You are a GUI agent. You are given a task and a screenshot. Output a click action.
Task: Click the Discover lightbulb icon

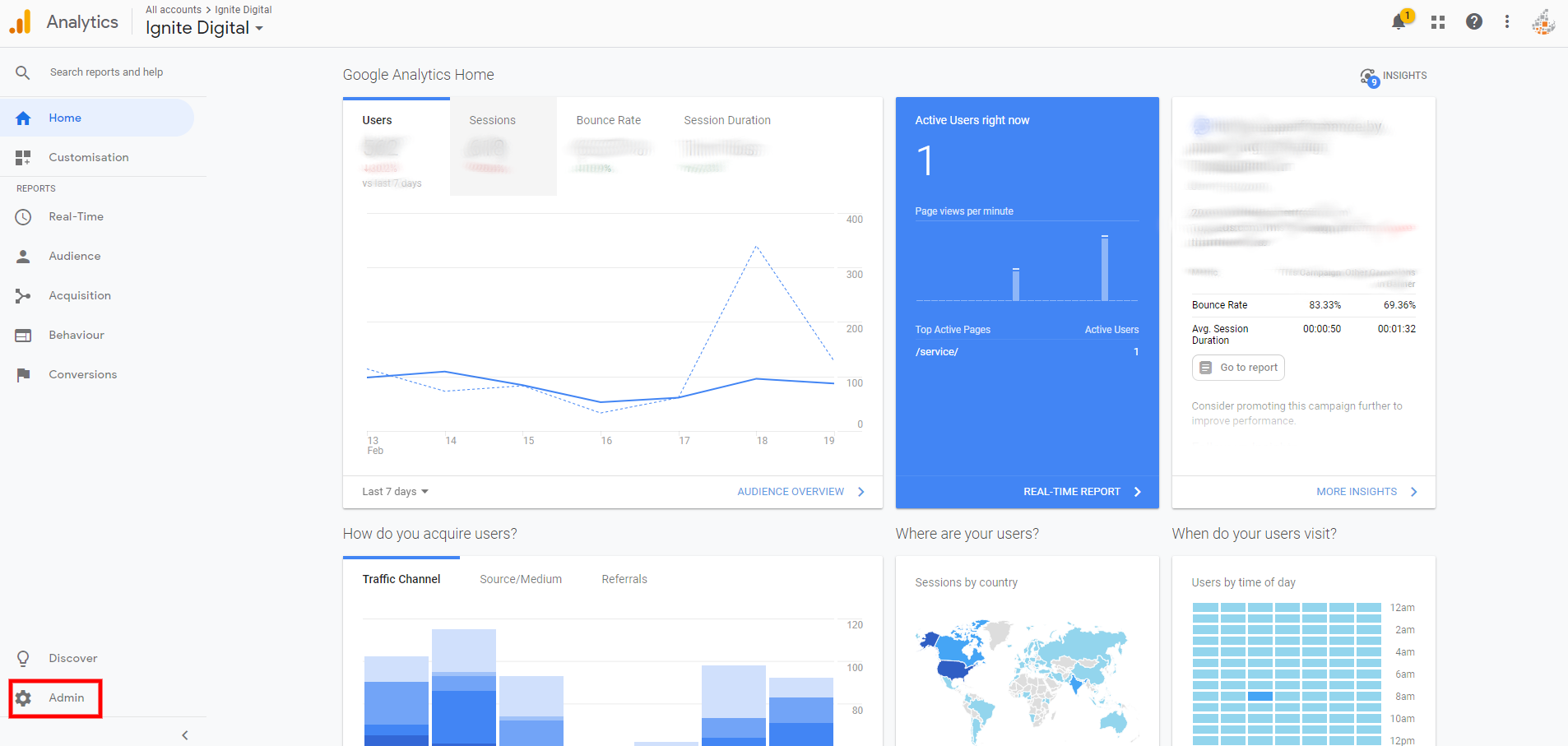[24, 659]
